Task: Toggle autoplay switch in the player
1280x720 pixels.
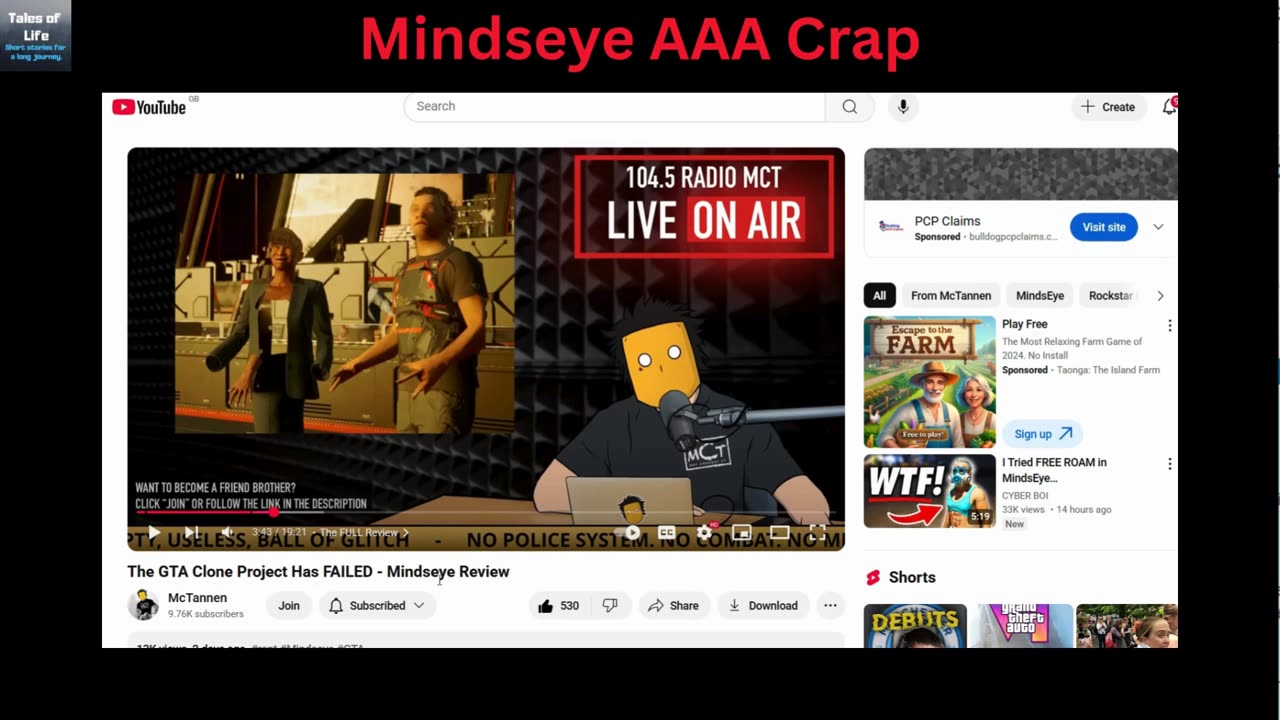Action: tap(629, 532)
